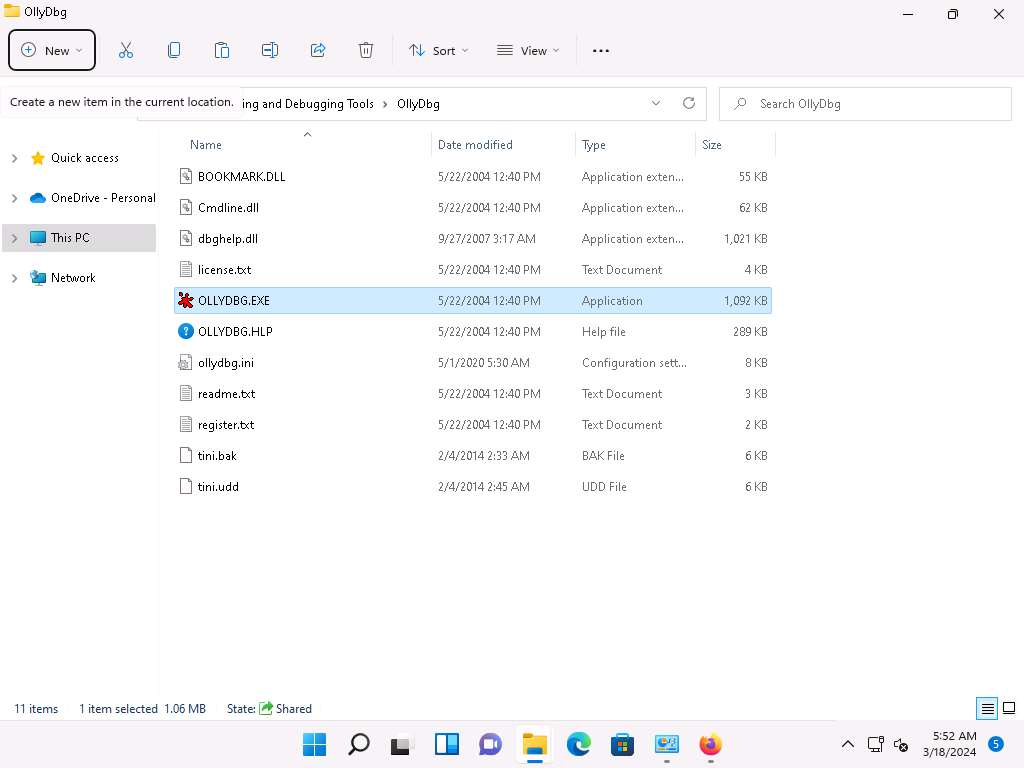Image resolution: width=1024 pixels, height=768 pixels.
Task: Switch to large thumbnails view toggle
Action: (x=1009, y=709)
